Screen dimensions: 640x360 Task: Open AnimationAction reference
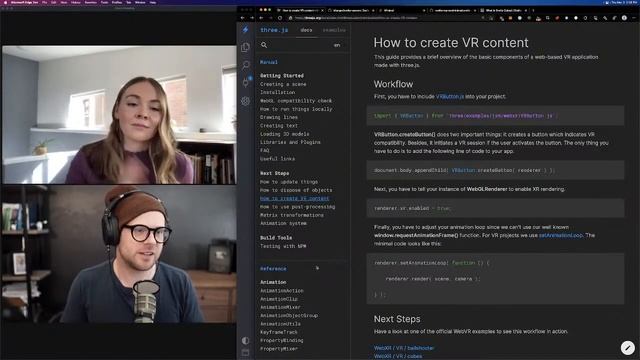tap(282, 291)
